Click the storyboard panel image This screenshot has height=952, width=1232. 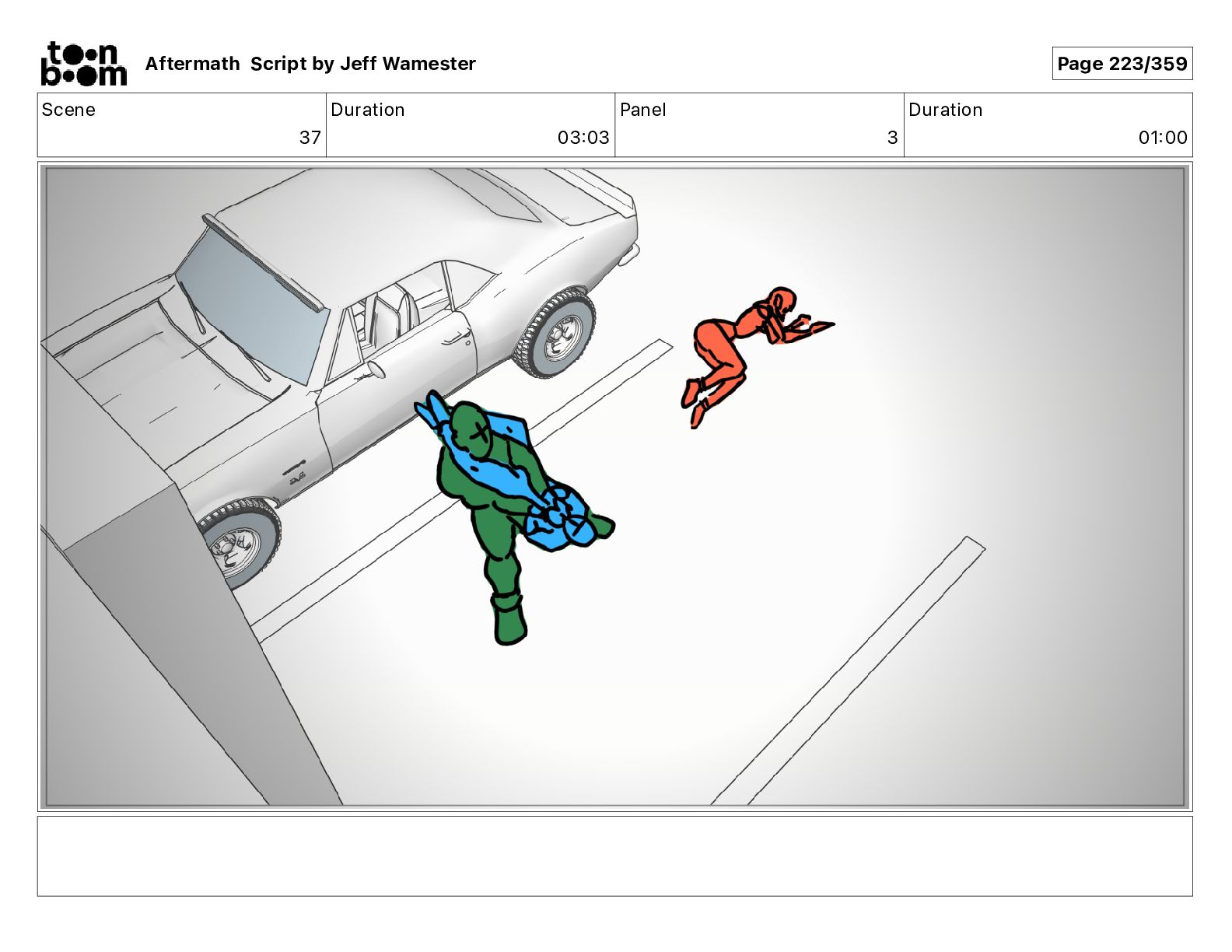click(614, 487)
